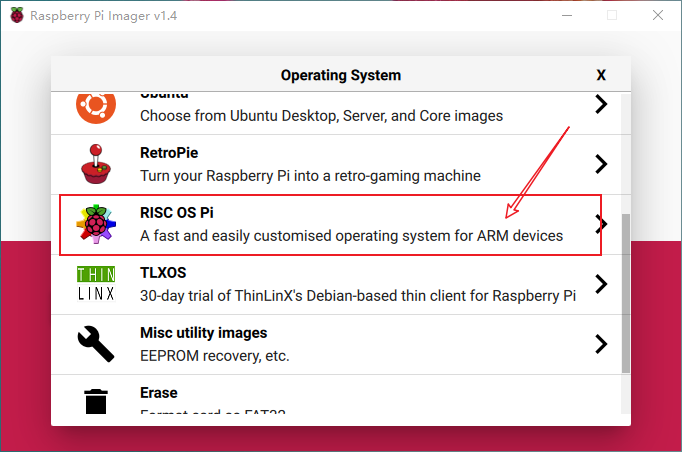This screenshot has width=682, height=452.
Task: Maximize the Raspberry Pi Imager window
Action: [x=612, y=16]
